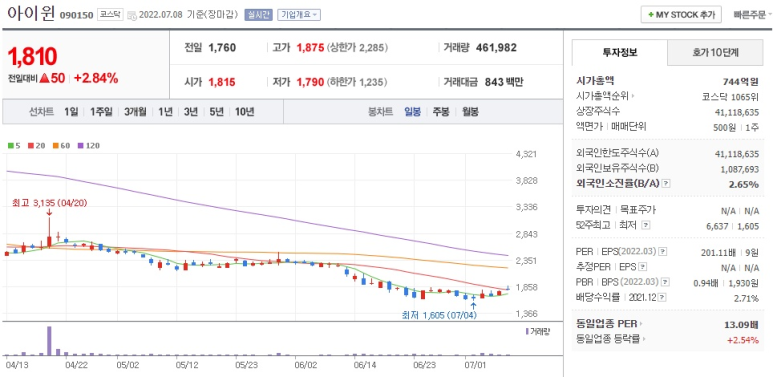Select the 월봉 candlestick chart
Viewport: 773px width, 377px height.
click(x=470, y=112)
